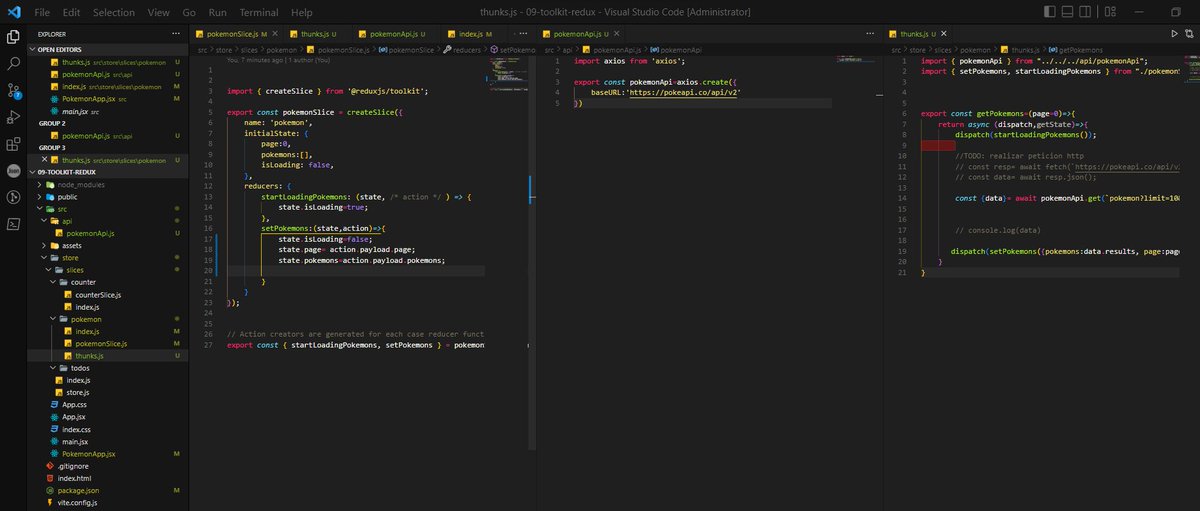Image resolution: width=1200 pixels, height=511 pixels.
Task: Click the VS Code logo icon
Action: (12, 12)
